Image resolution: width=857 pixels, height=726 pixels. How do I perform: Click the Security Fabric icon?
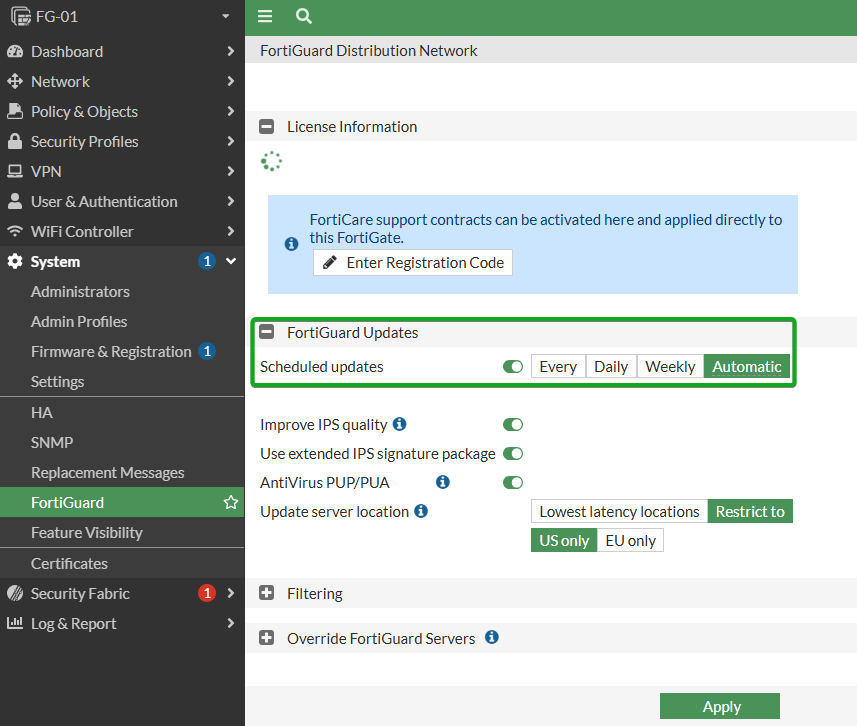pos(15,593)
